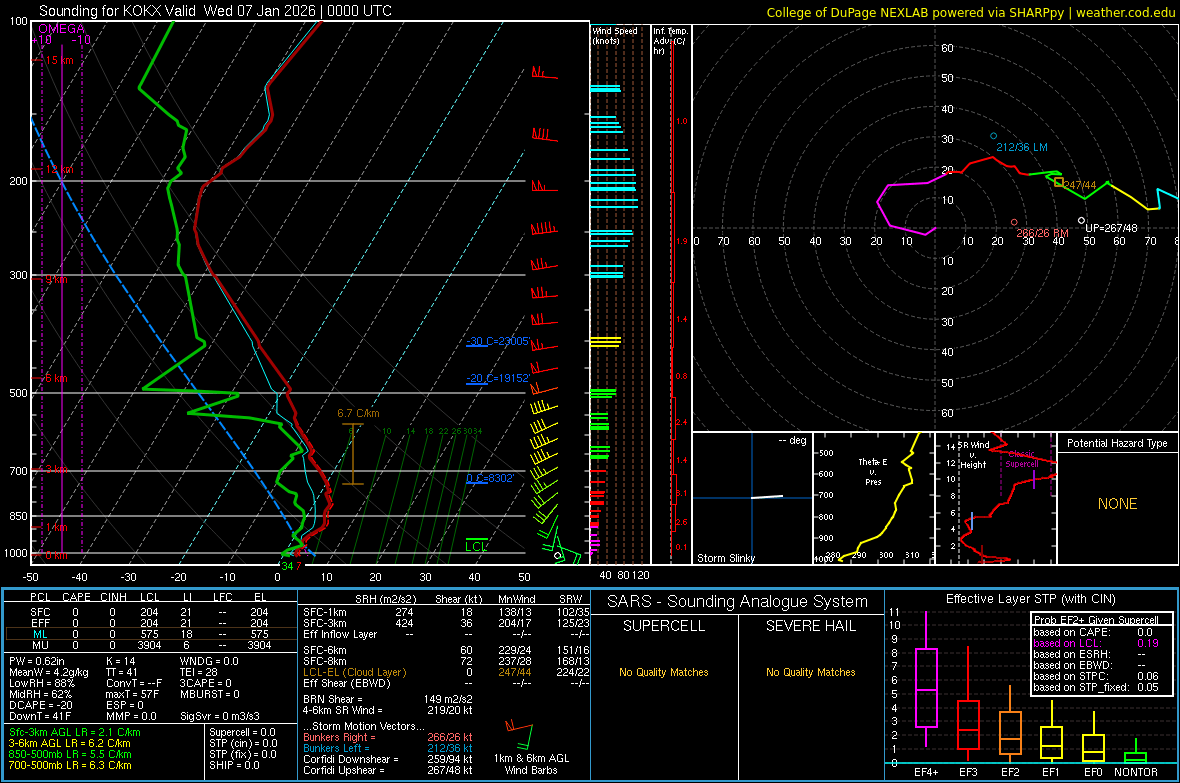Click the Classic Supercell label
This screenshot has width=1180, height=783.
[x=1022, y=459]
